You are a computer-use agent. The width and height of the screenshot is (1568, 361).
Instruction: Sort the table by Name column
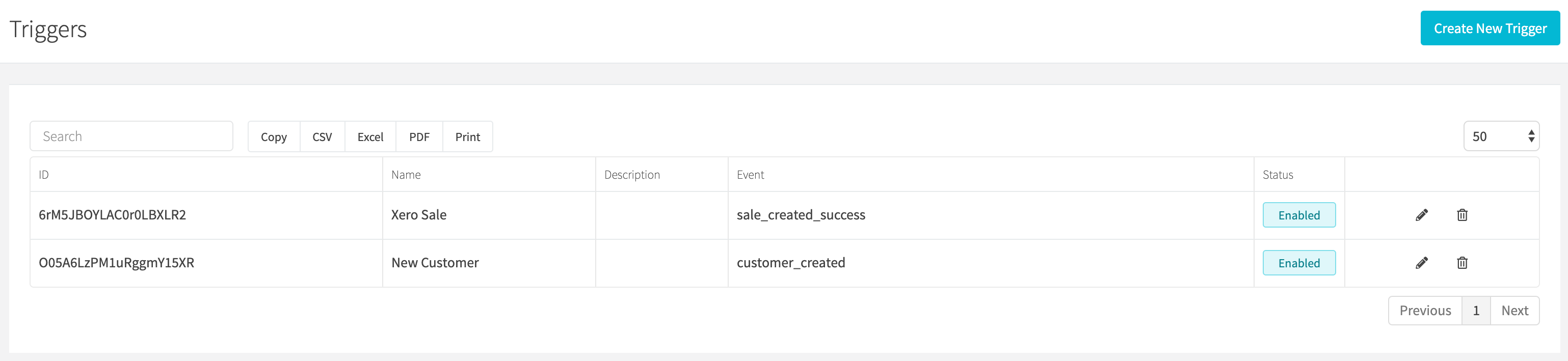[489, 175]
